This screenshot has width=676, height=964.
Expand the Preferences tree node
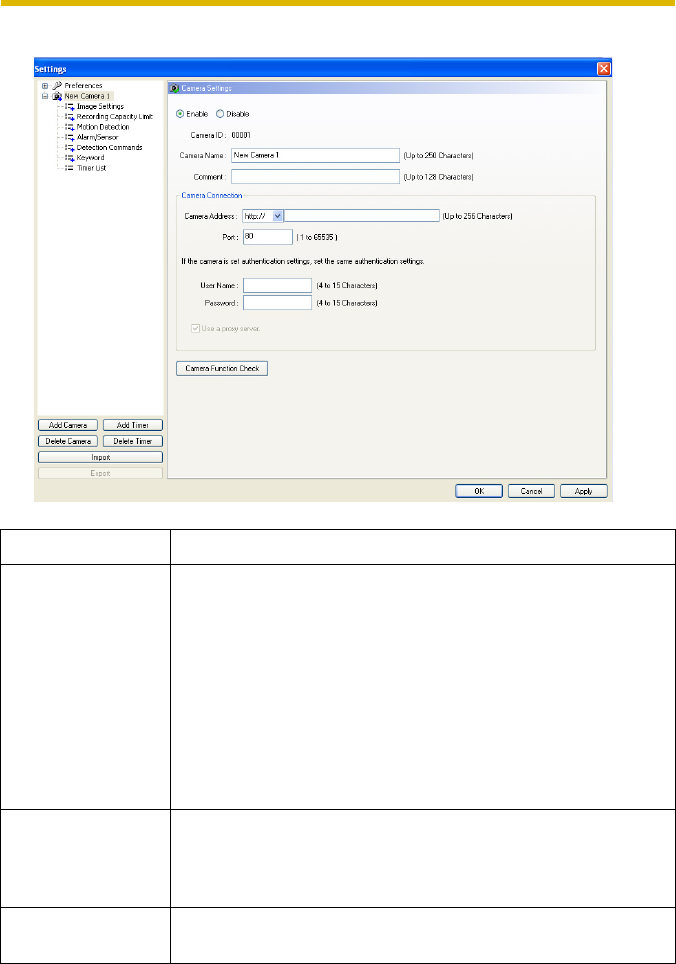point(45,85)
